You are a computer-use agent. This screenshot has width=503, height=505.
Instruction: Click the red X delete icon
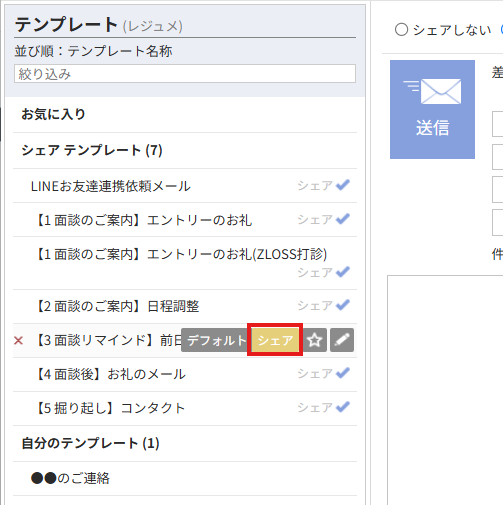(19, 340)
